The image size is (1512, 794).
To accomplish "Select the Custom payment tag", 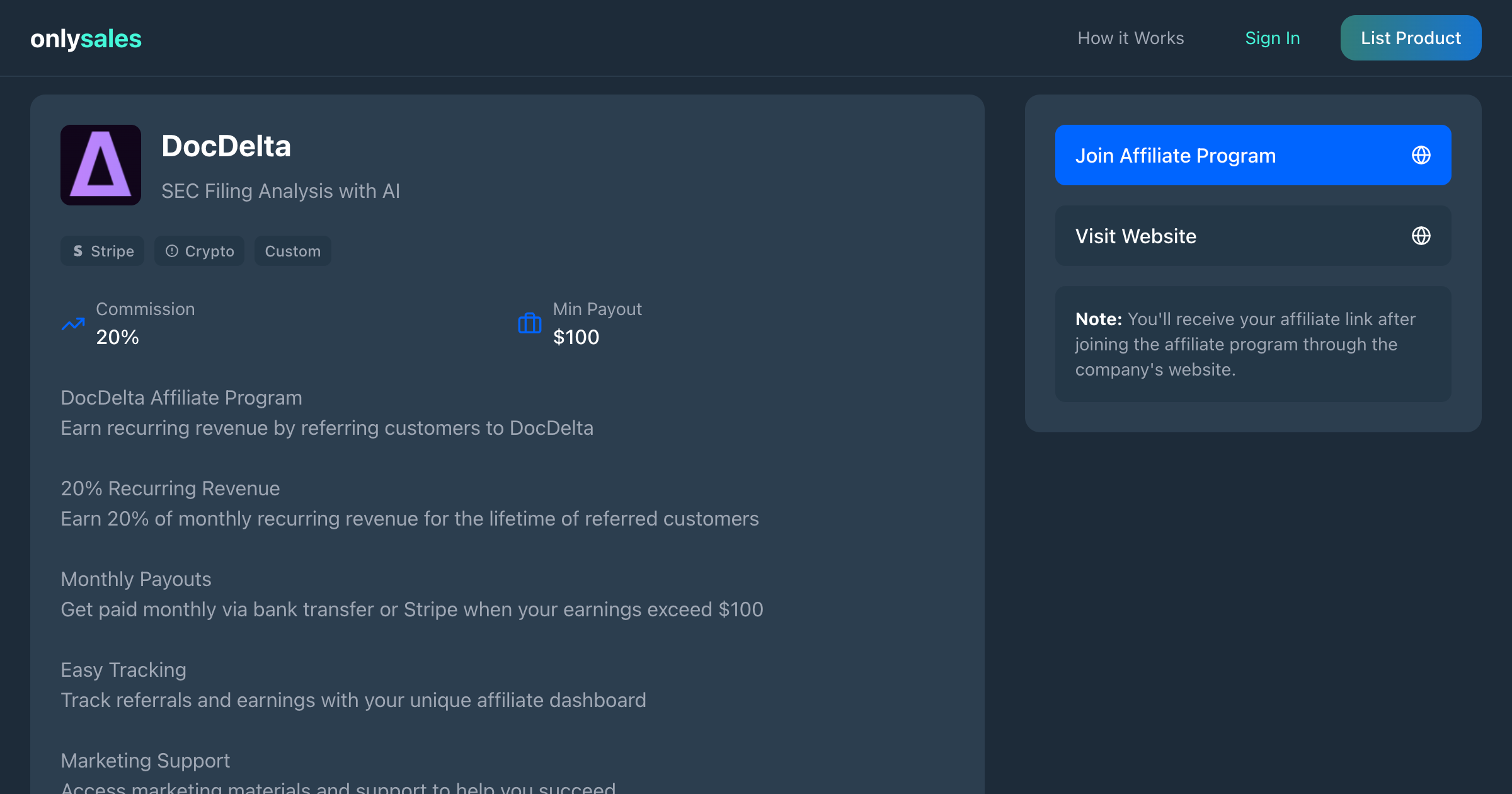I will pyautogui.click(x=293, y=251).
